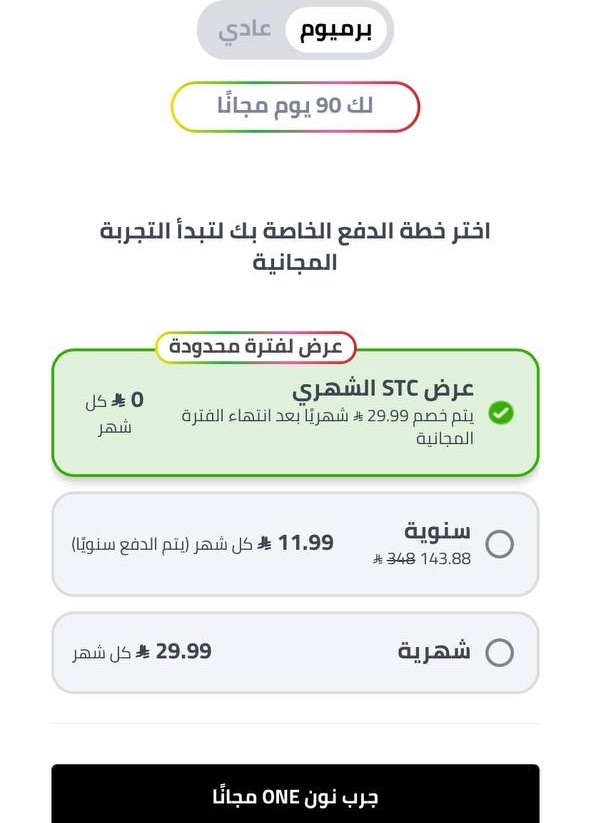
Task: Click the STC offer deduction description text
Action: 328,427
